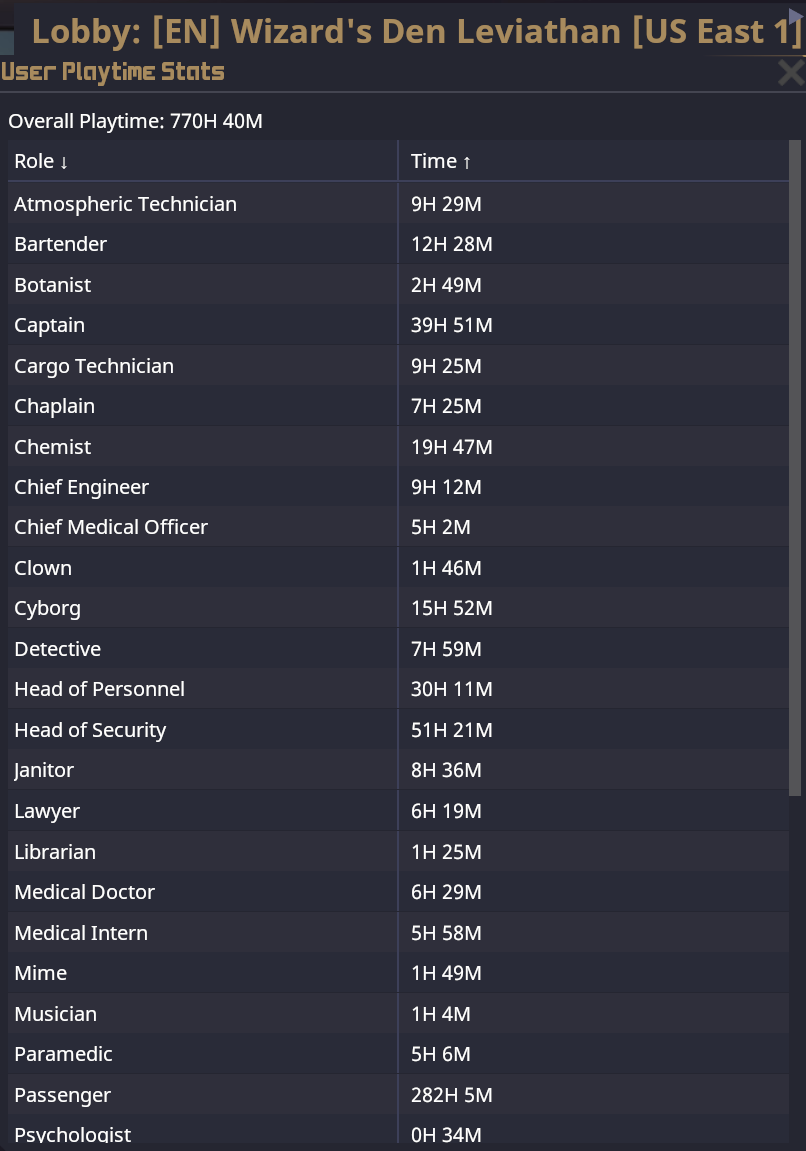Click the Passenger 282H 5M time cell
The width and height of the screenshot is (806, 1151).
[452, 1095]
